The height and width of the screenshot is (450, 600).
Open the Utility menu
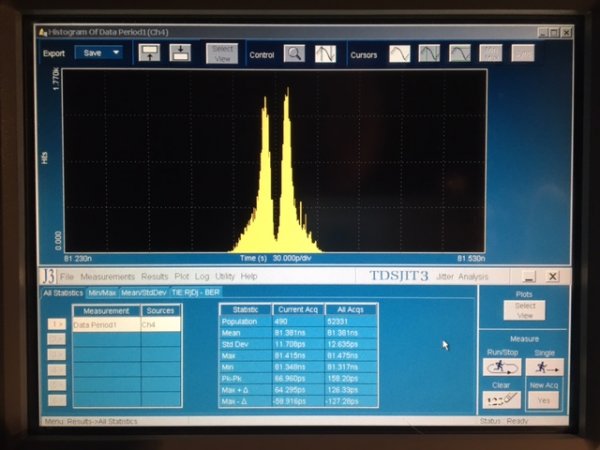tap(225, 276)
